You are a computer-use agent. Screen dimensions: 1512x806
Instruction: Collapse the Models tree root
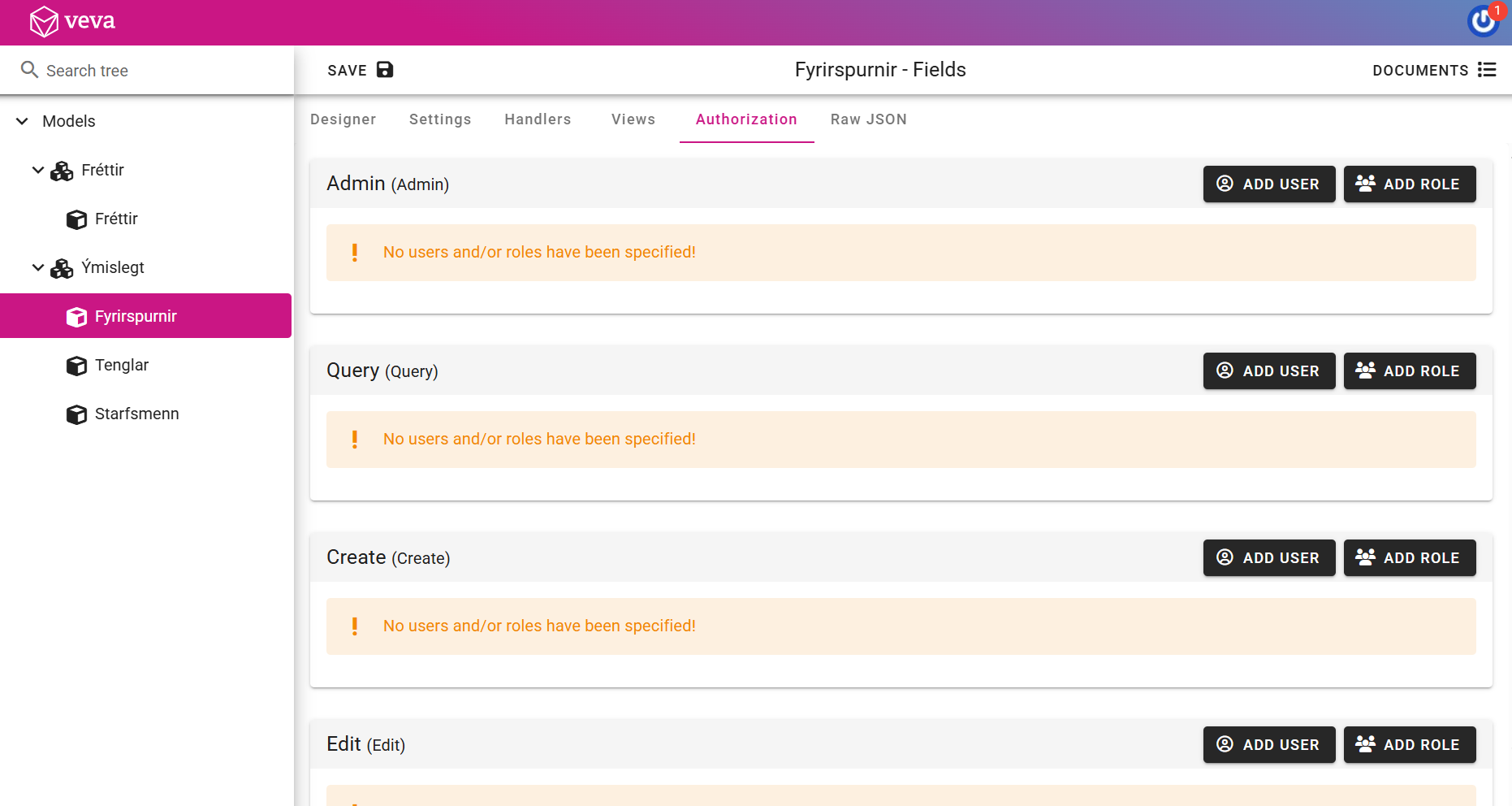(22, 121)
